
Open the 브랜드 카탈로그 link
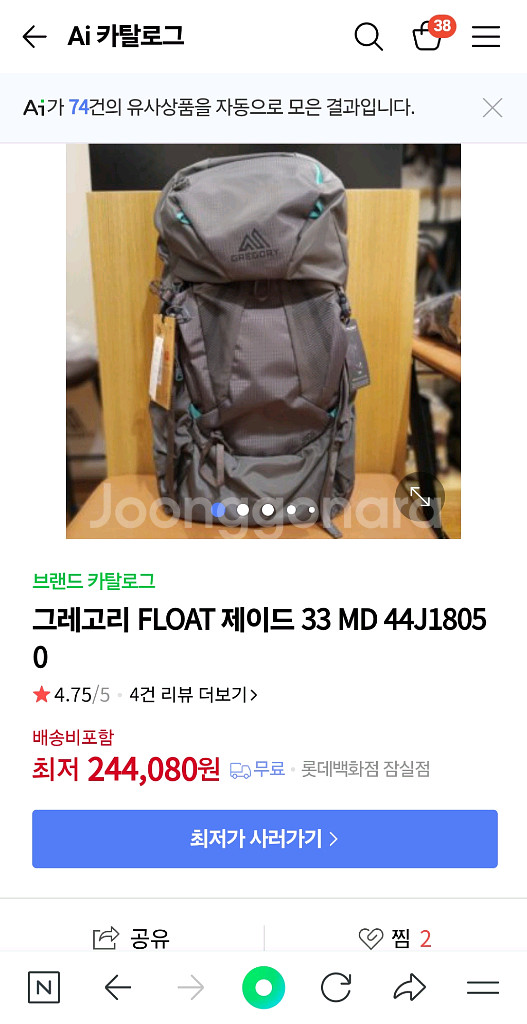coord(94,581)
